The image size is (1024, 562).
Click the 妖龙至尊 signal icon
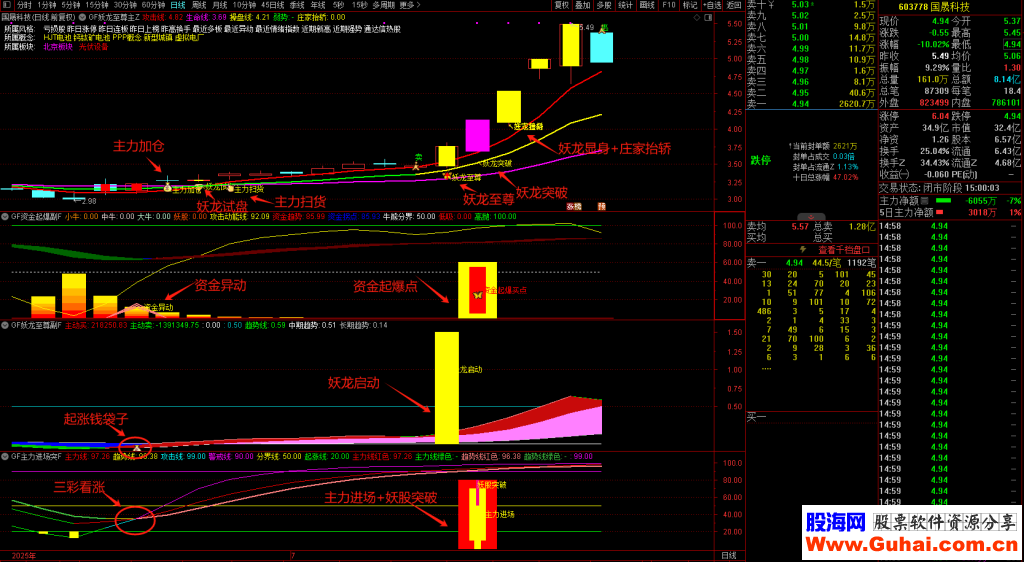click(x=447, y=176)
